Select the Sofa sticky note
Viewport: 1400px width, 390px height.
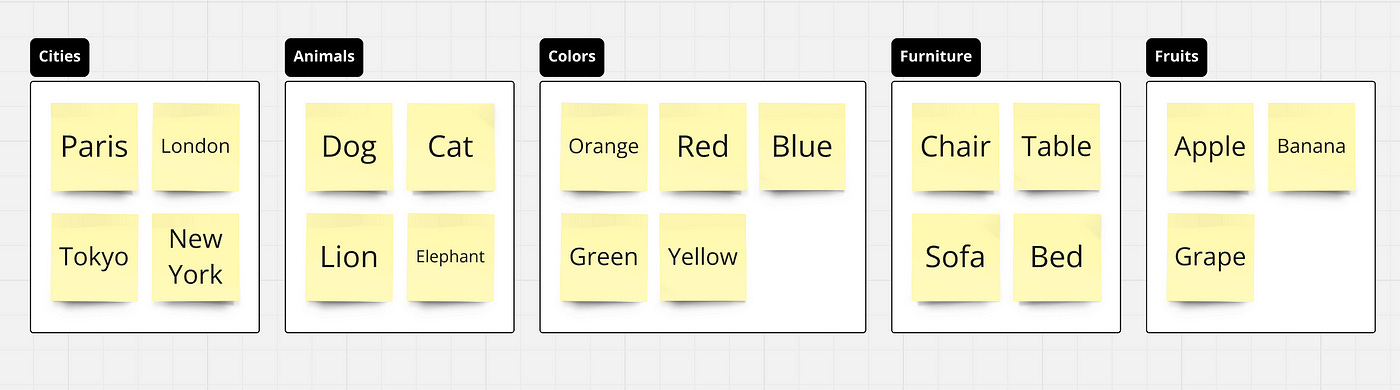coord(955,257)
